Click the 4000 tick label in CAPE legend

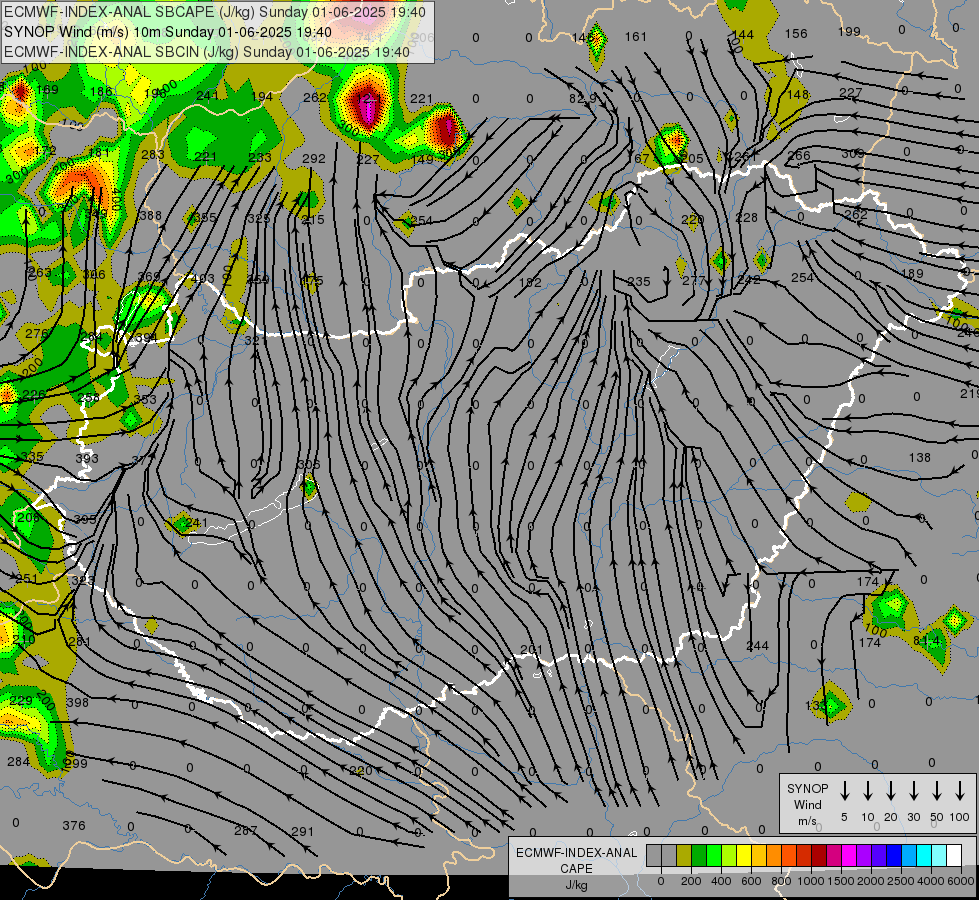tap(930, 881)
